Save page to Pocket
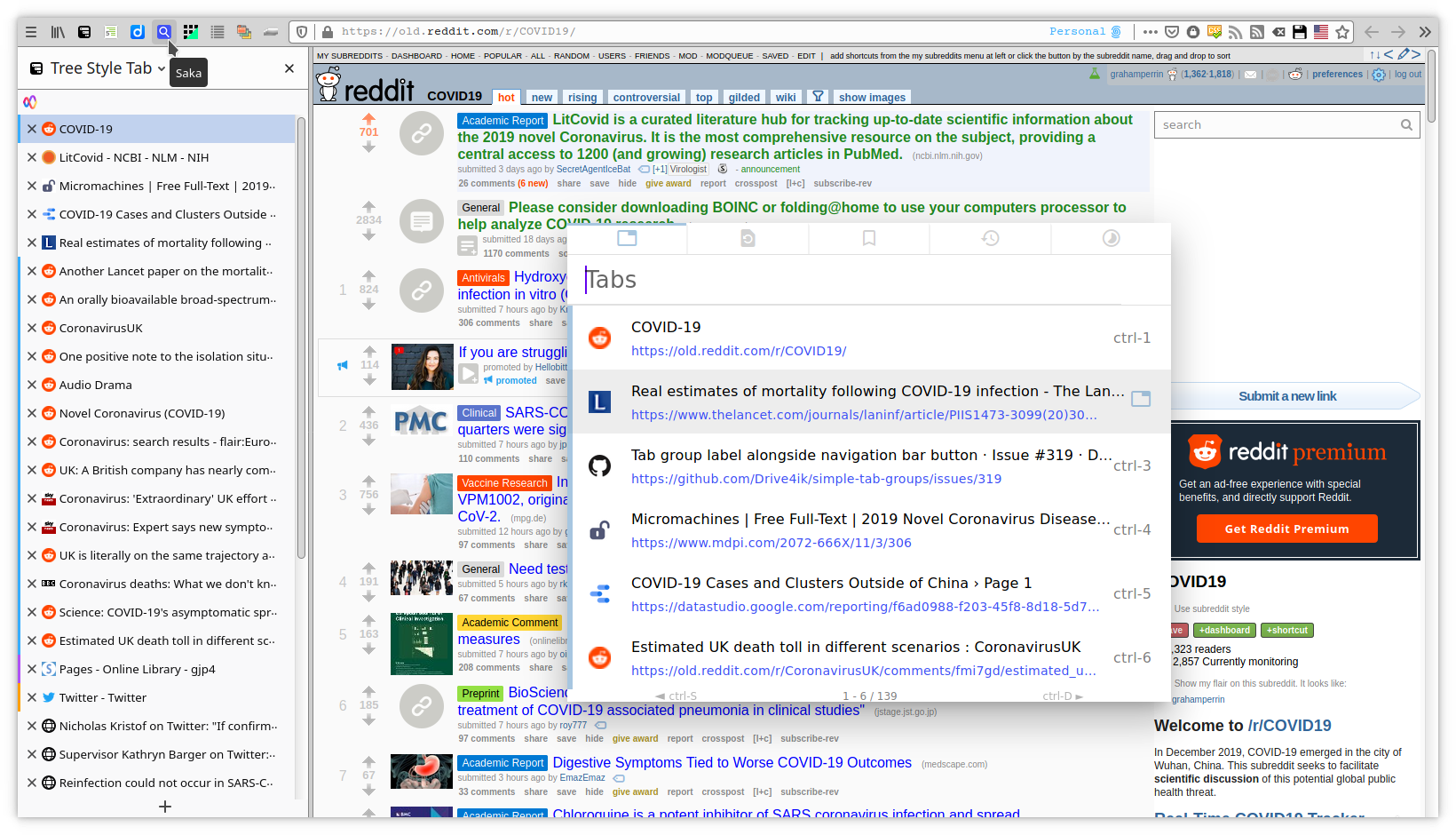The height and width of the screenshot is (835, 1456). (1172, 32)
